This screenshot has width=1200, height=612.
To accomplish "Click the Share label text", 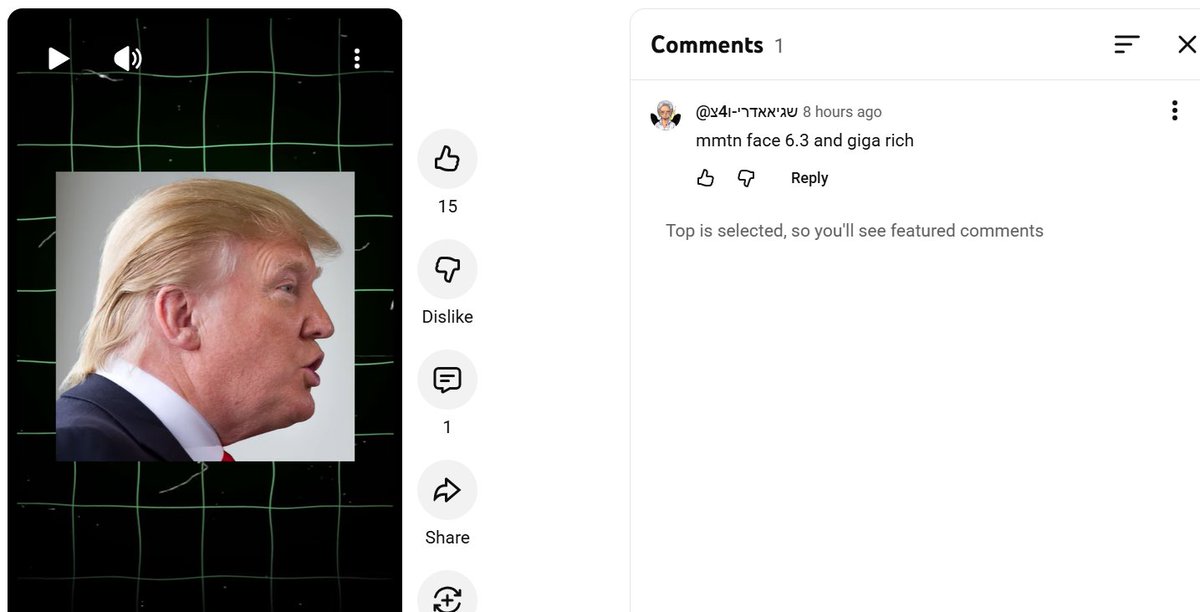I will click(447, 537).
